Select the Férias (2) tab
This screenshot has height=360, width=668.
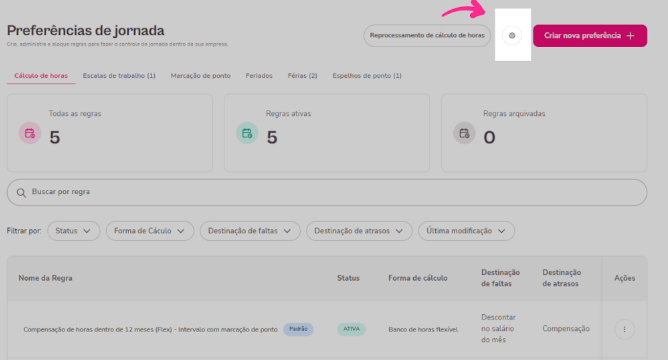[302, 76]
